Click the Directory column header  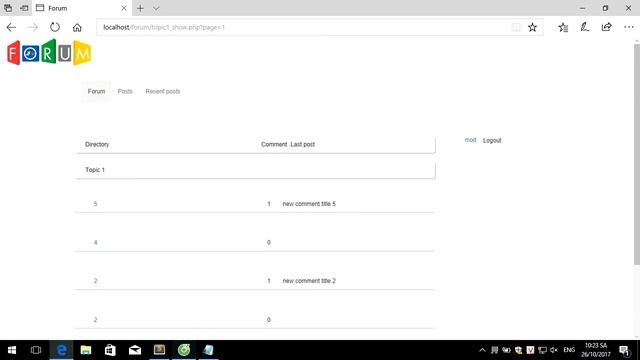[x=97, y=144]
